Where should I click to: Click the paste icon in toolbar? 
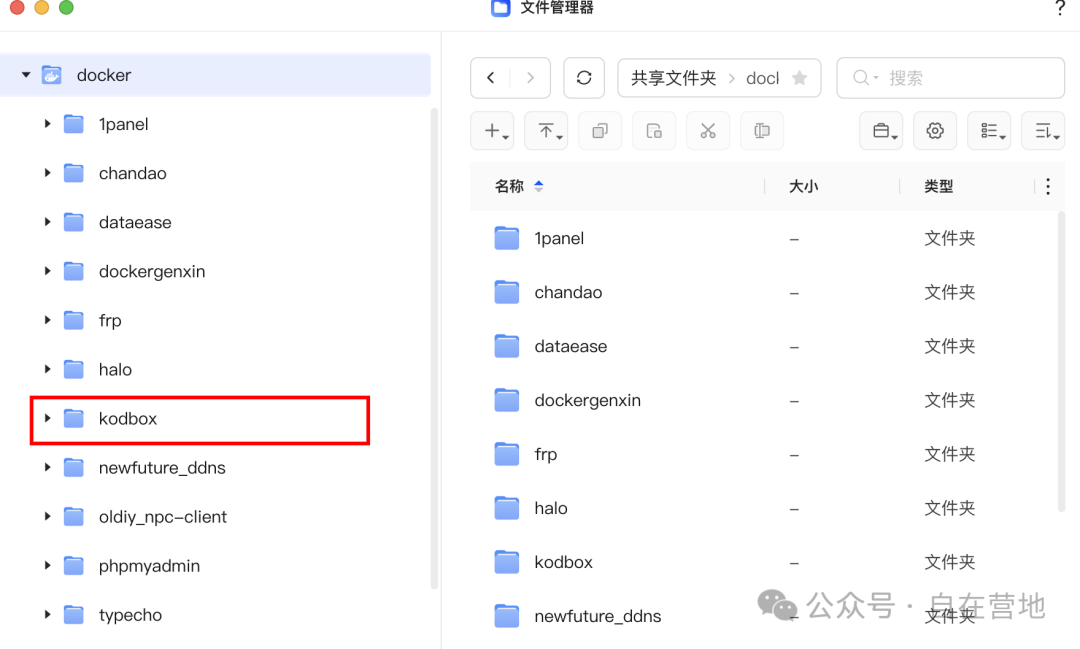pos(654,131)
